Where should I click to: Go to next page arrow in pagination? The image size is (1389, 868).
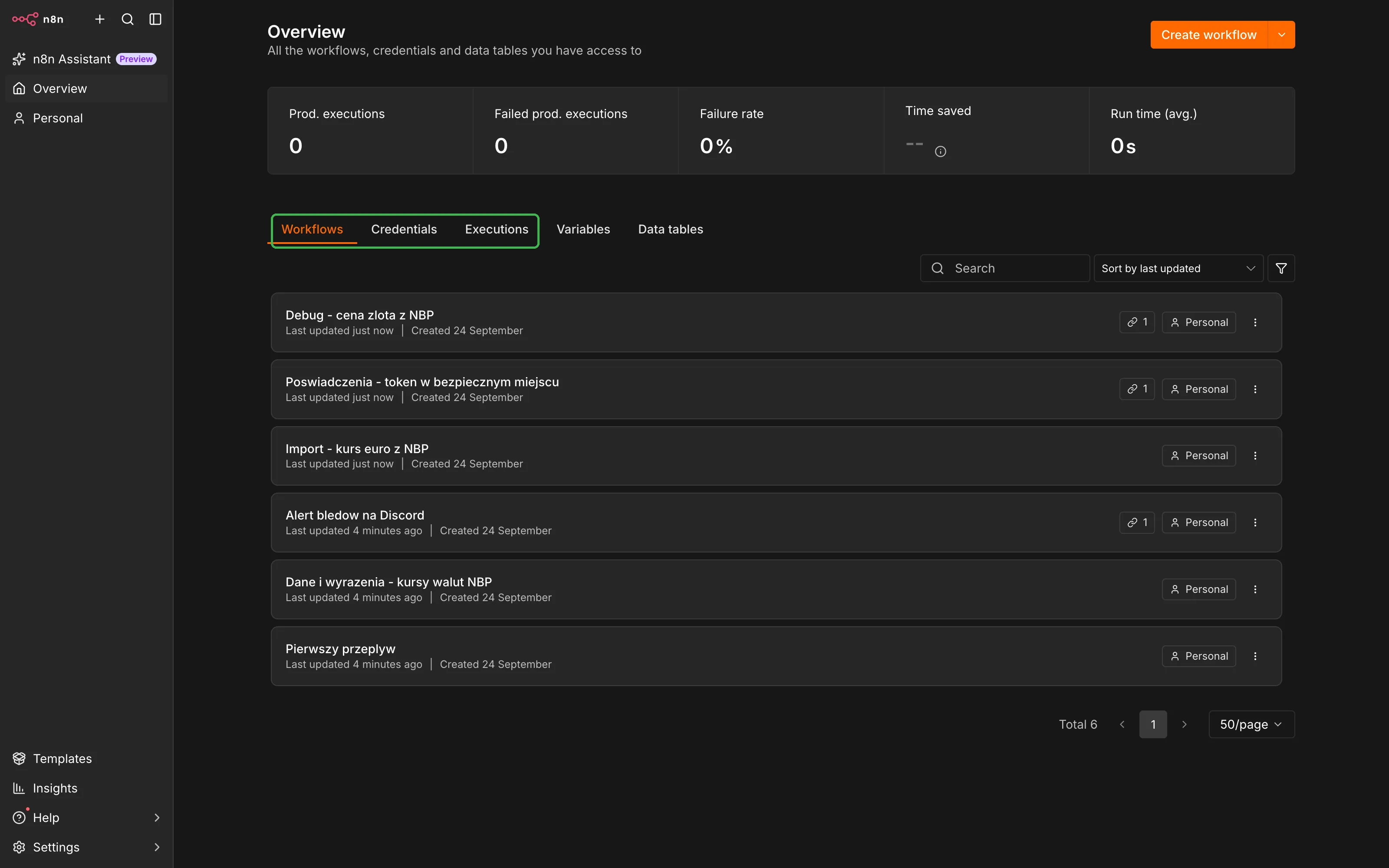[x=1184, y=724]
